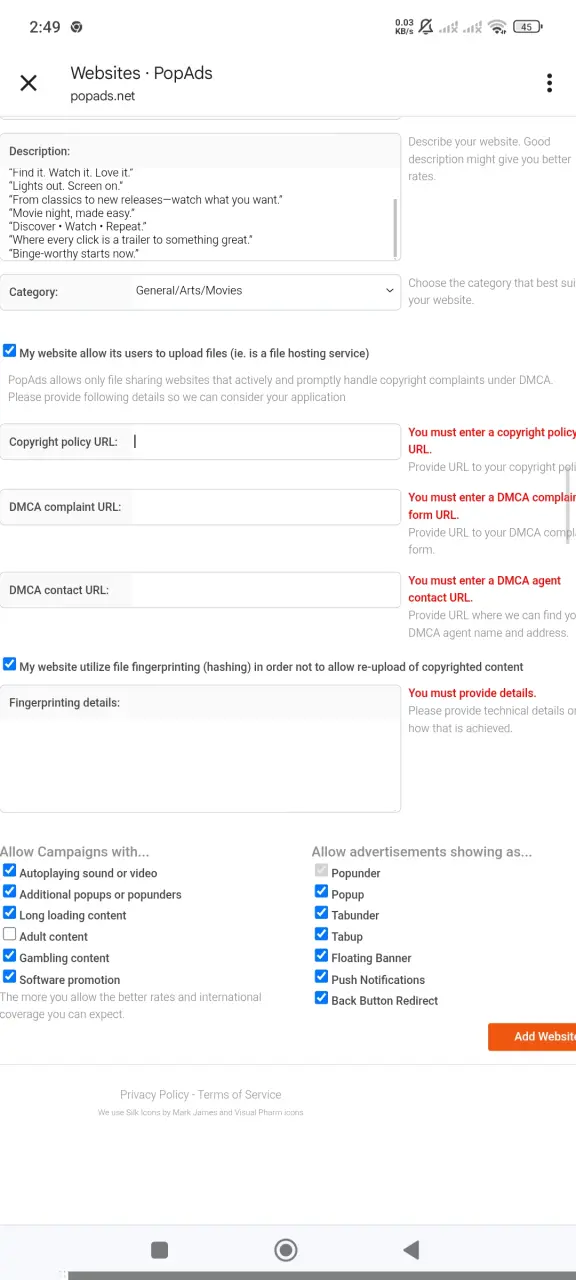
Task: Uncheck file fingerprinting hashing checkbox
Action: 9,665
